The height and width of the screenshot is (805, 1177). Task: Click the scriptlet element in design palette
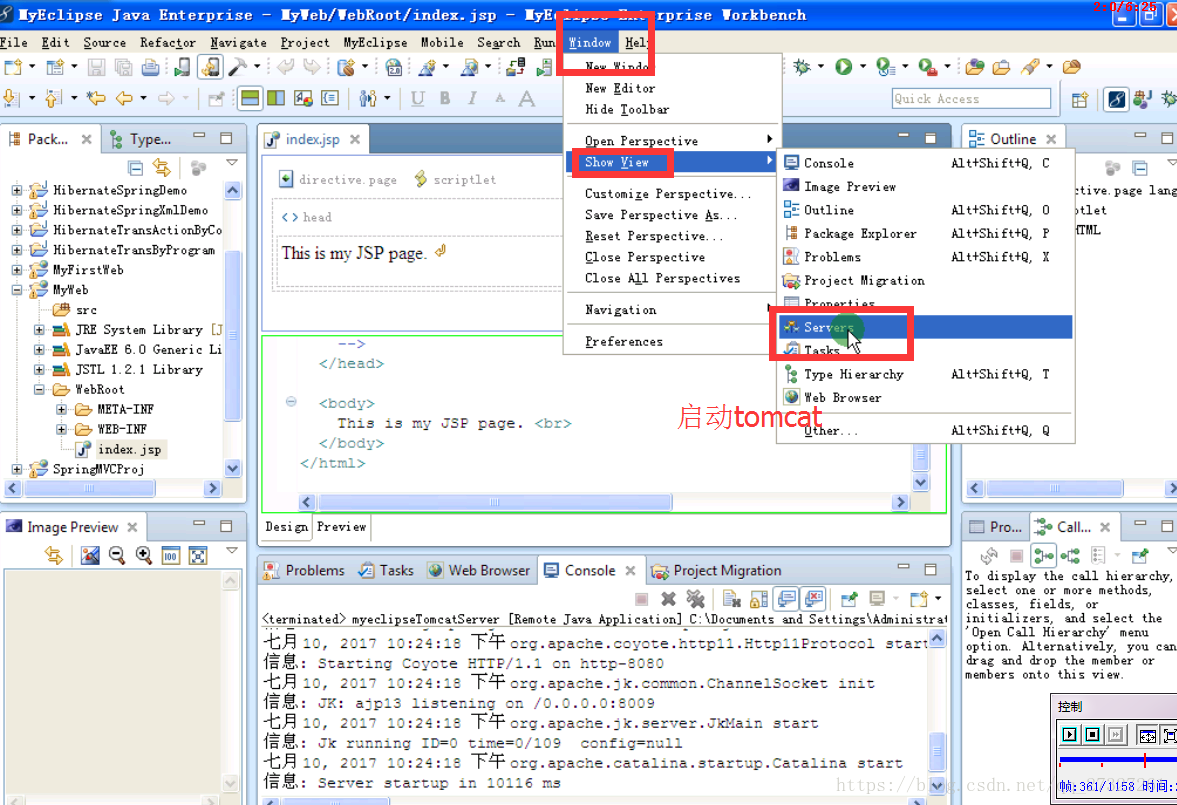click(456, 179)
